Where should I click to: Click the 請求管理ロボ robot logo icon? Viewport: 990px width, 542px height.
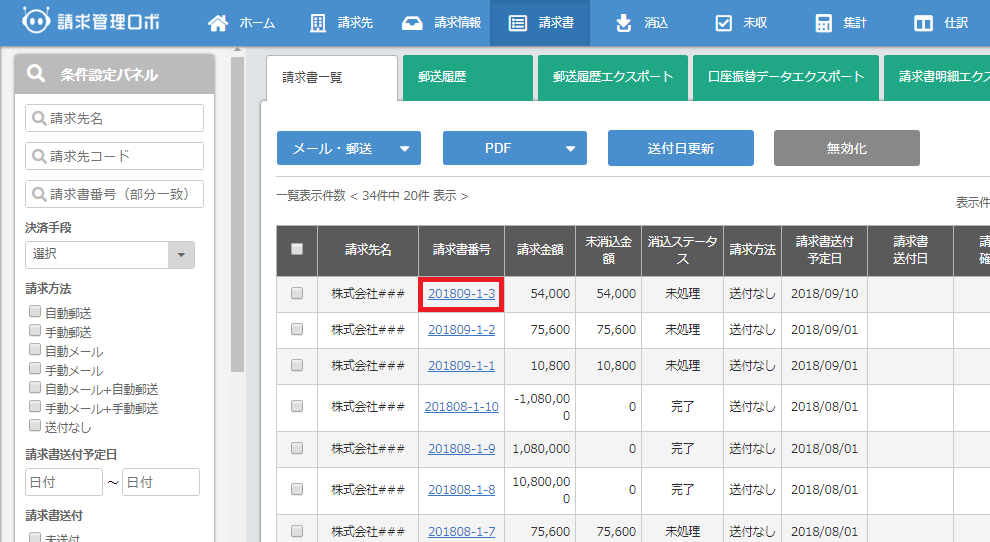point(35,22)
